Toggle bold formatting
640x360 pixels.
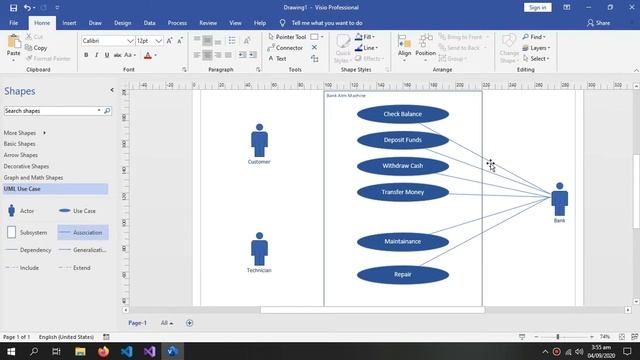[x=86, y=55]
